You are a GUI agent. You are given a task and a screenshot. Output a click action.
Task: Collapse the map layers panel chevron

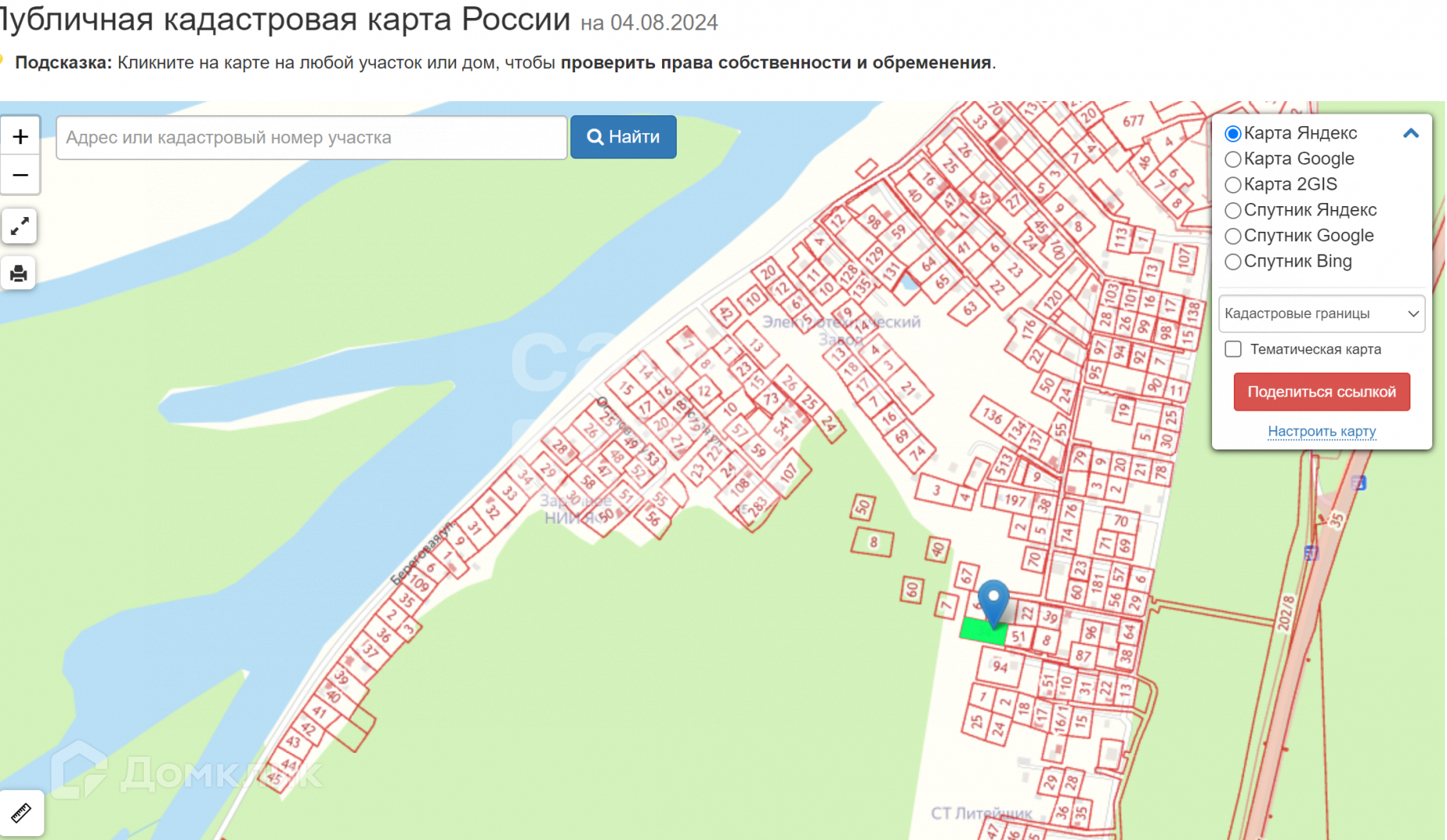[x=1410, y=134]
